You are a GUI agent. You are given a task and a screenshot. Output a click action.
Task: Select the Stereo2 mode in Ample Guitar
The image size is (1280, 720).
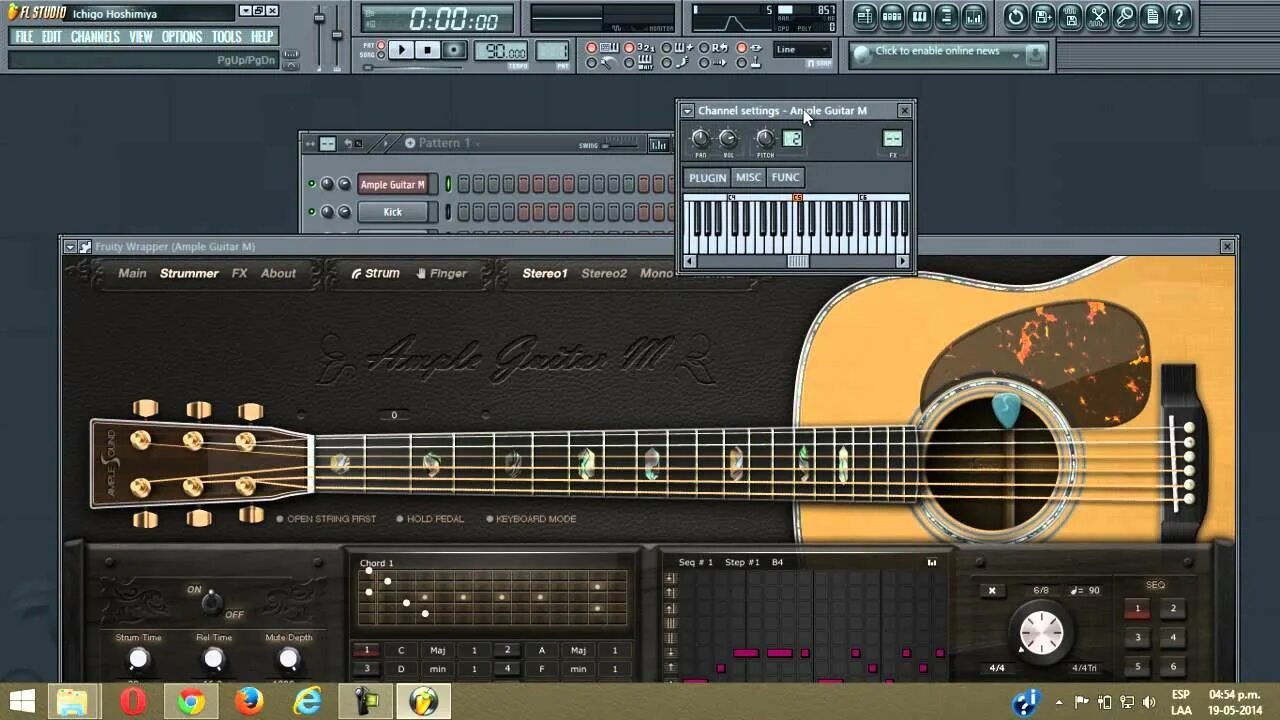(604, 273)
